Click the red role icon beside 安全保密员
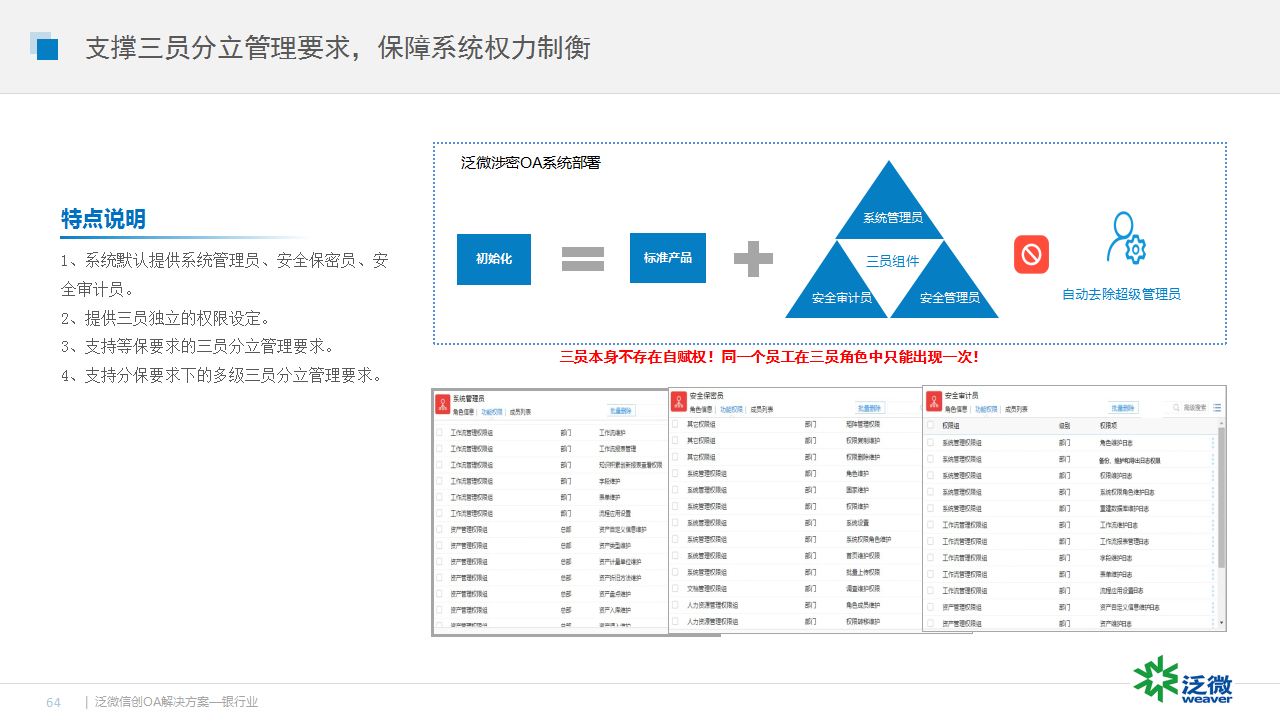Image resolution: width=1280 pixels, height=720 pixels. 679,401
